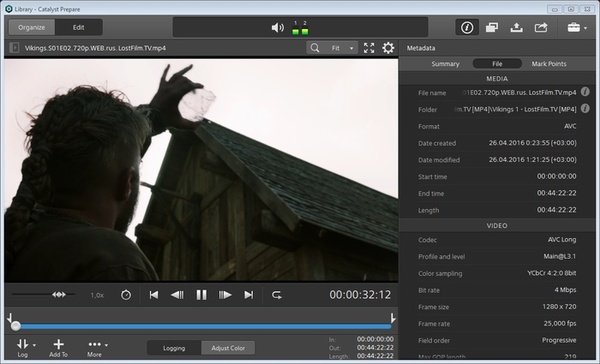Switch to Edit mode
This screenshot has width=600, height=364.
[x=78, y=28]
